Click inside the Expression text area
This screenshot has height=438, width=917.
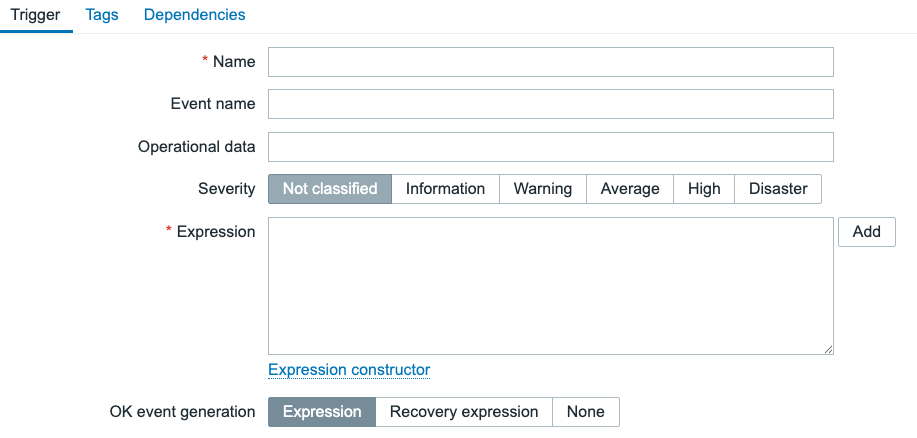[550, 285]
